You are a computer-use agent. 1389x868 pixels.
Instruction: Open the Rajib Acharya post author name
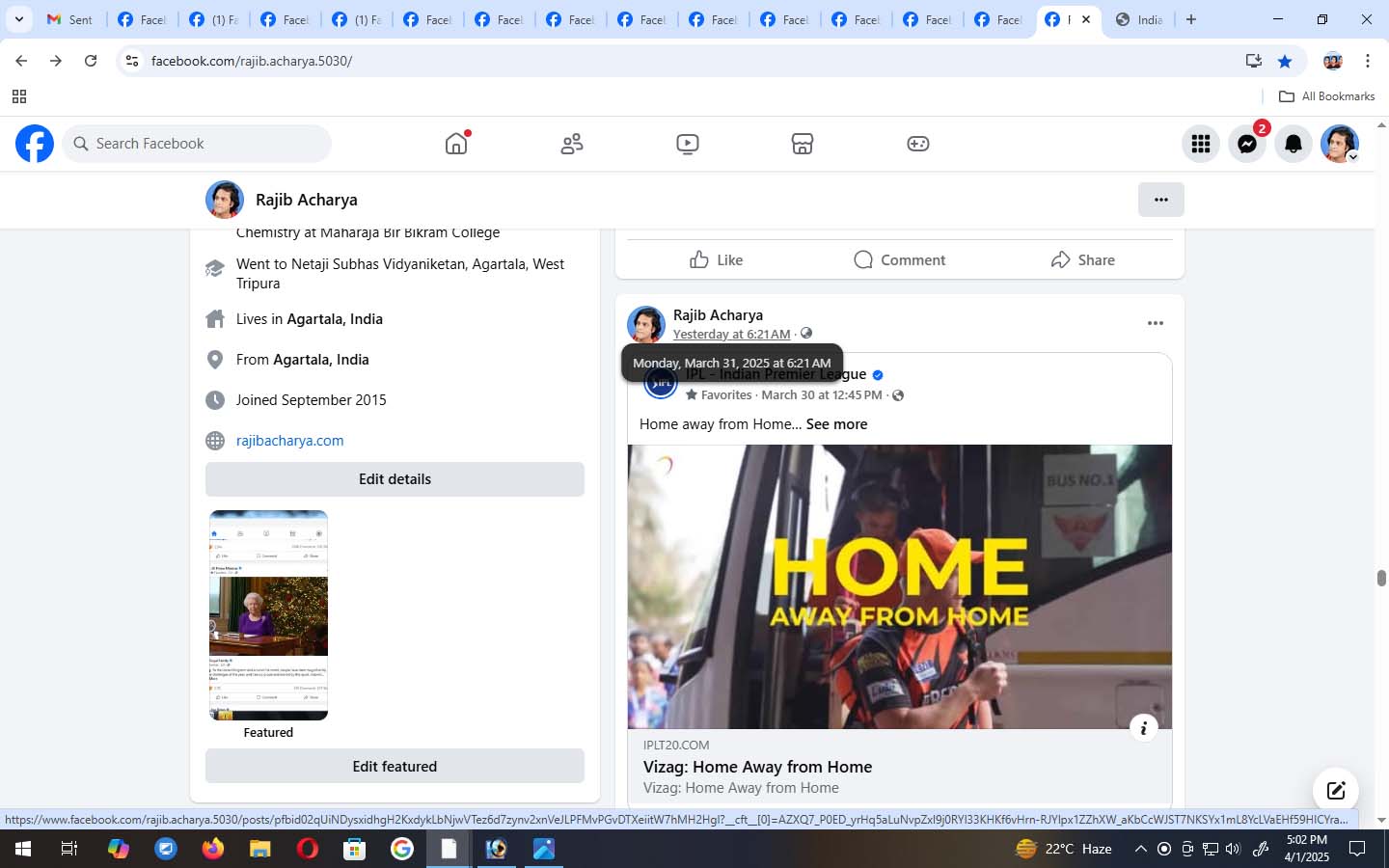pos(718,315)
